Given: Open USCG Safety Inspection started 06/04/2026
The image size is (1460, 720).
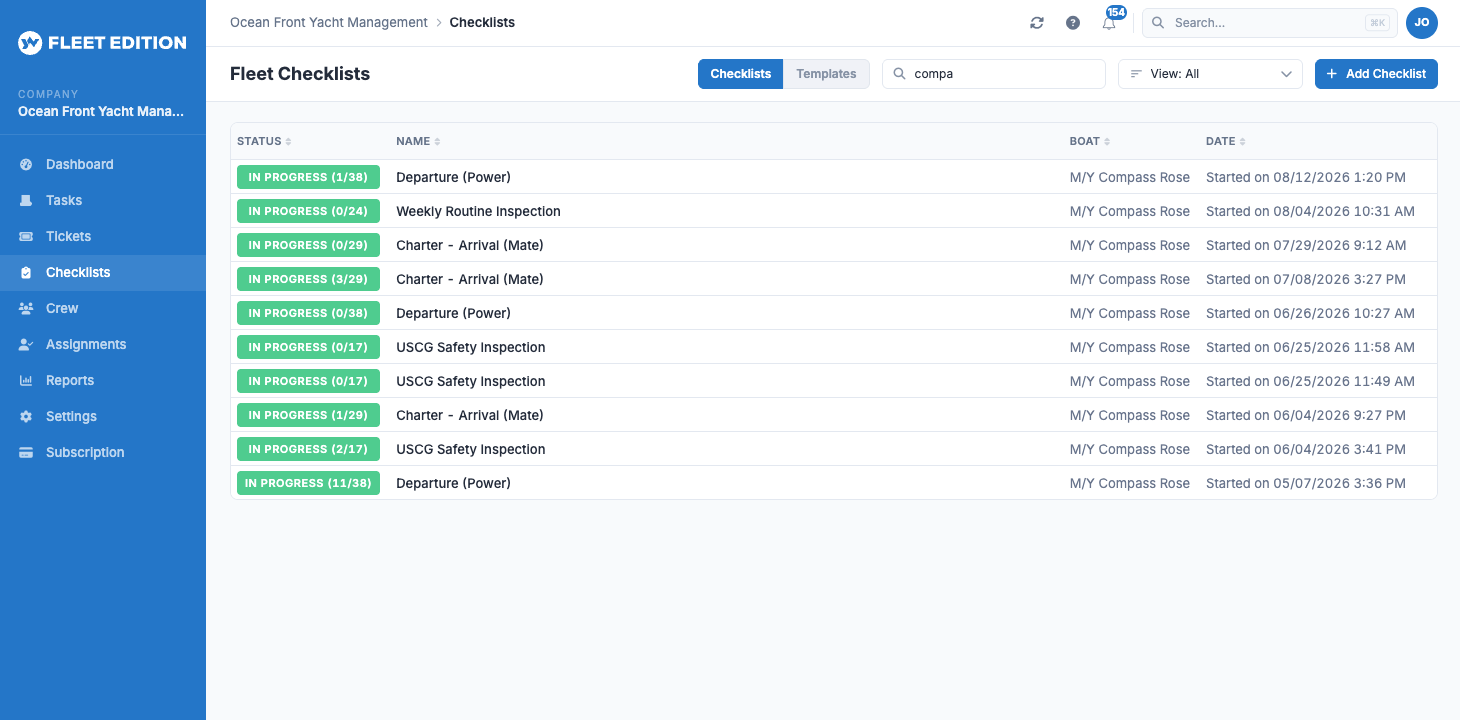Looking at the screenshot, I should click(471, 449).
